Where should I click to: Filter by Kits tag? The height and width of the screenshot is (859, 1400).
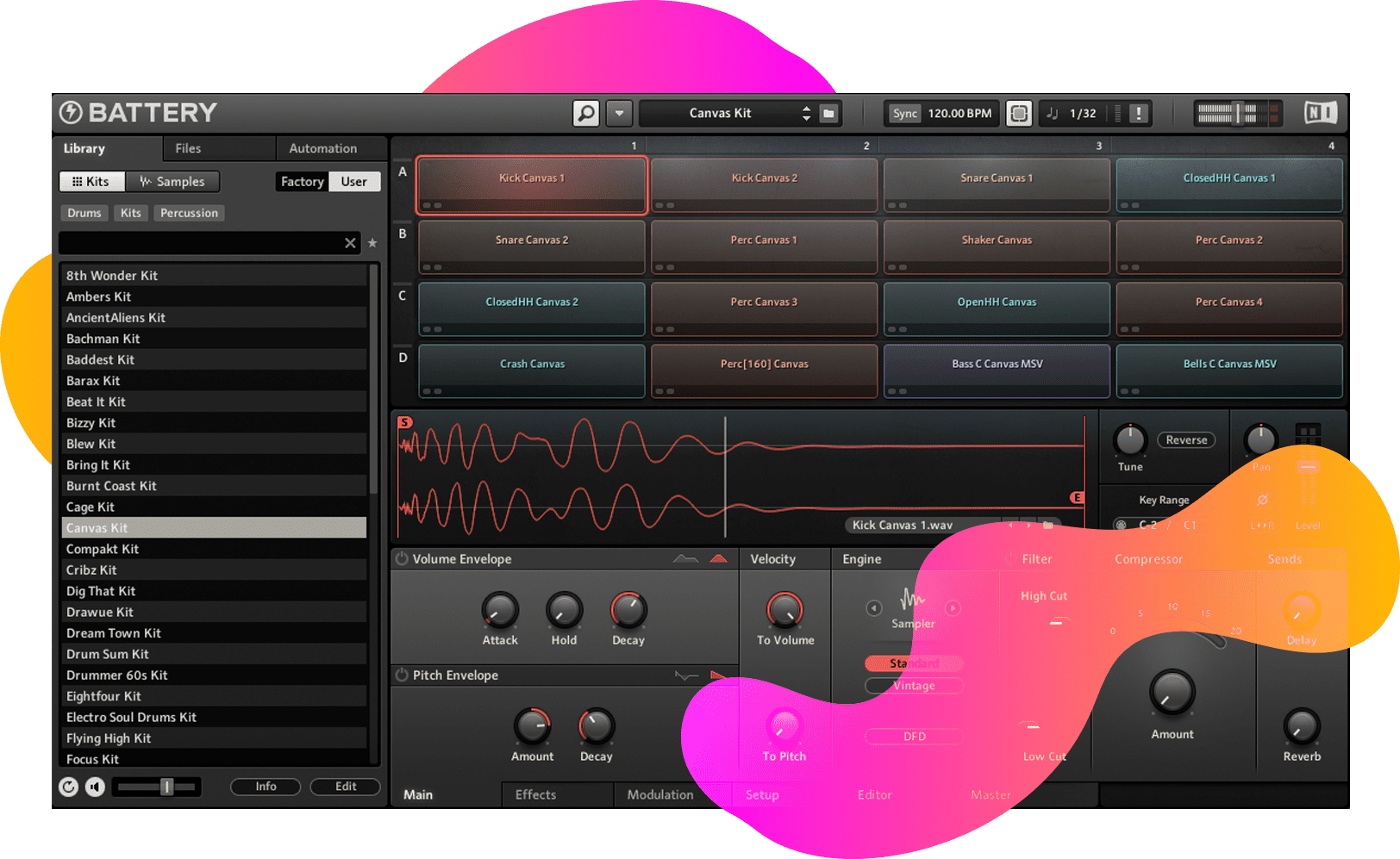(x=131, y=213)
